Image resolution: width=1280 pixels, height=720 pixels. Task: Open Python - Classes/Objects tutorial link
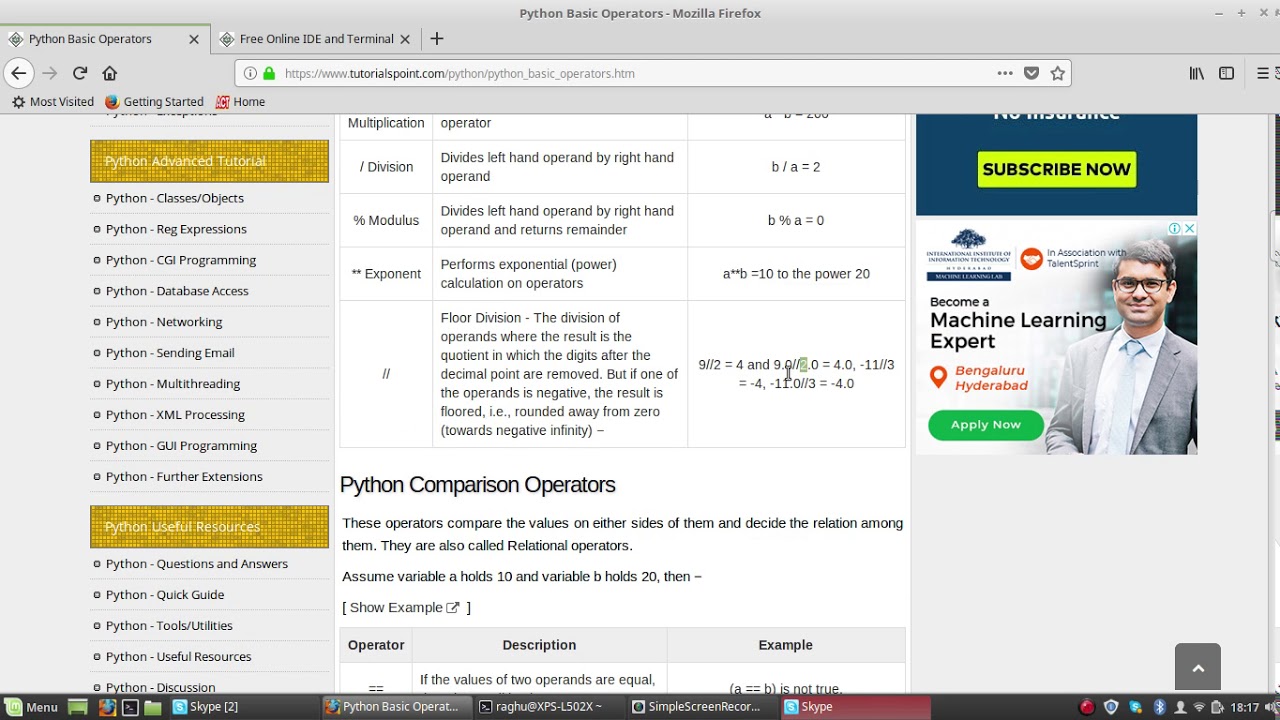[x=174, y=198]
